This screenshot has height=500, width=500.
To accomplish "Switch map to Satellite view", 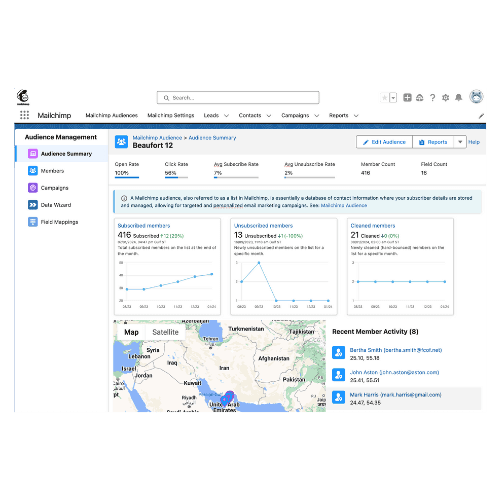I will point(165,332).
